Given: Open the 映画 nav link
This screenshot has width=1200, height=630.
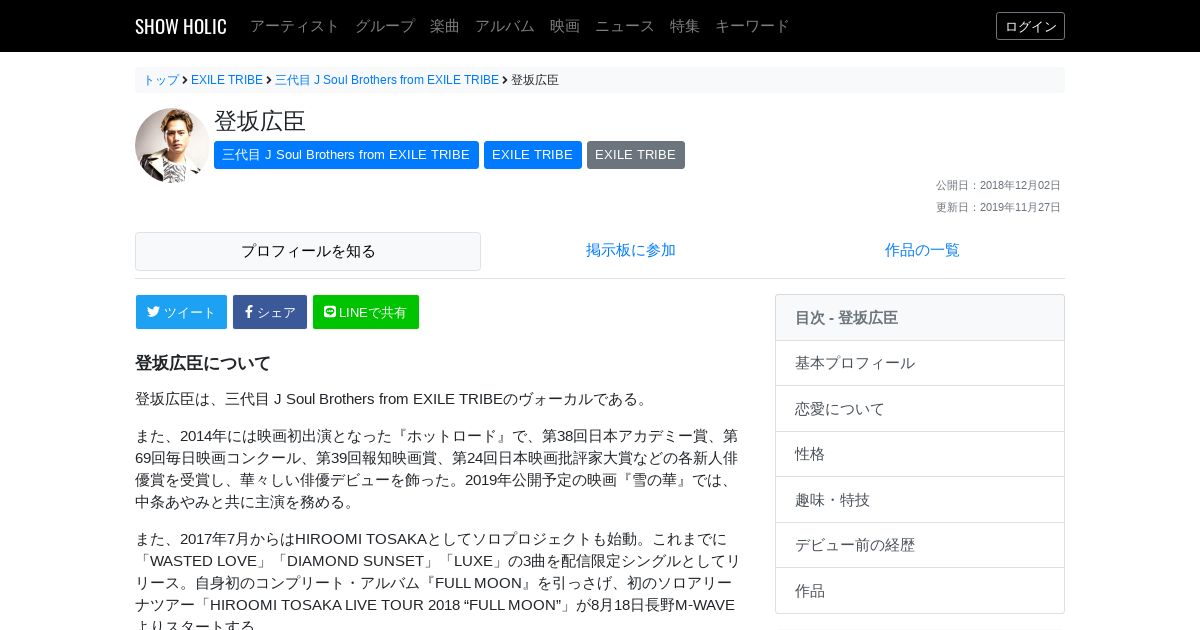Looking at the screenshot, I should click(x=565, y=26).
